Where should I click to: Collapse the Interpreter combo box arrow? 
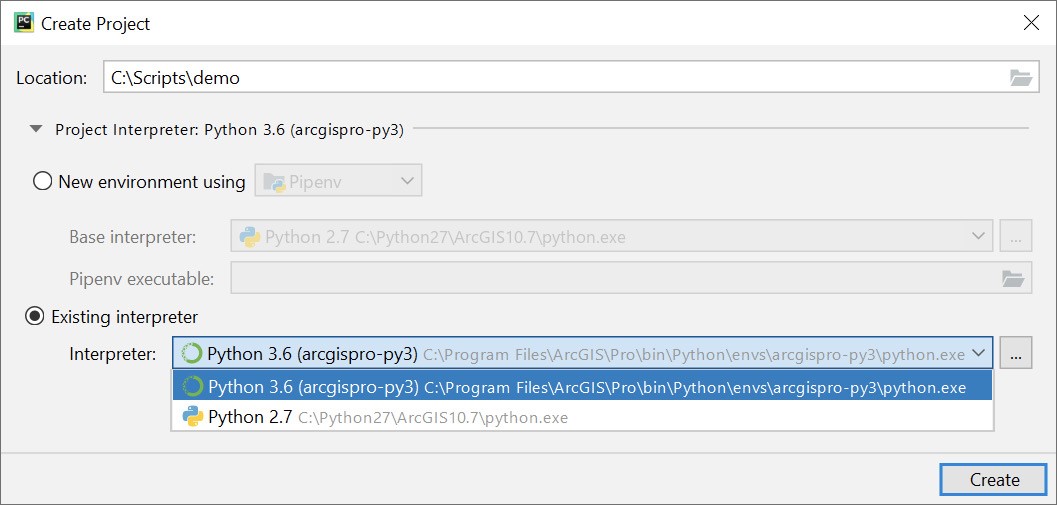978,353
